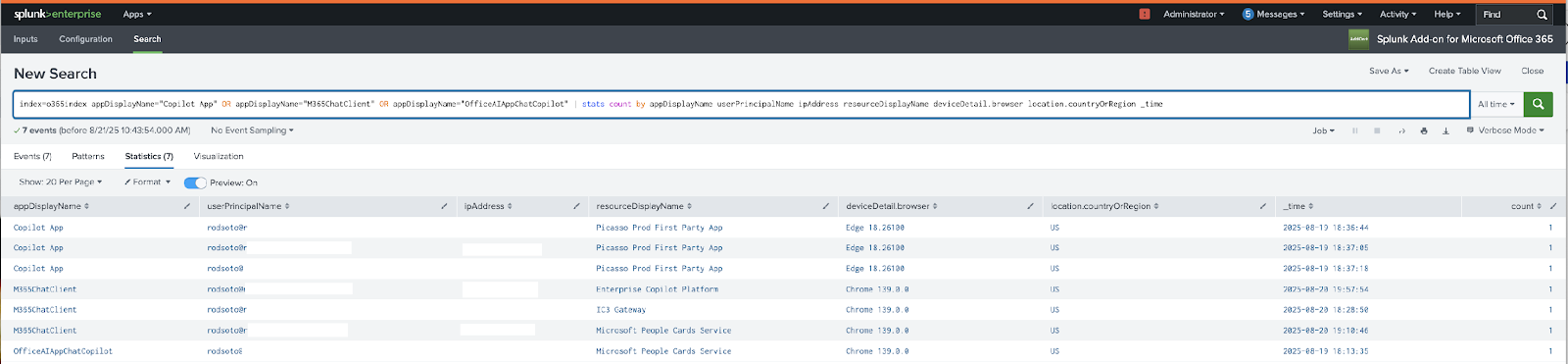The height and width of the screenshot is (364, 1568).
Task: Click the edit pencil on appDisplayName column
Action: click(187, 206)
